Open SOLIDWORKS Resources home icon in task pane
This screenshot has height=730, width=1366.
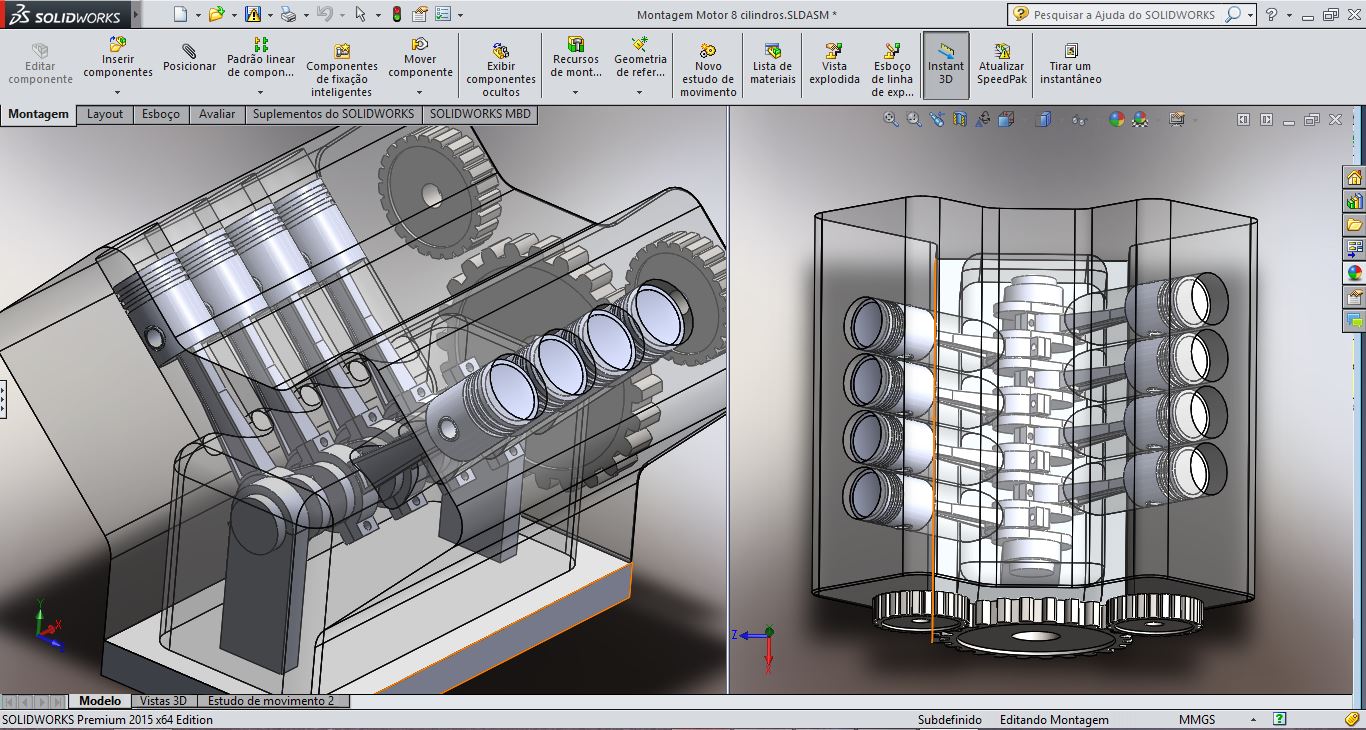pos(1354,178)
